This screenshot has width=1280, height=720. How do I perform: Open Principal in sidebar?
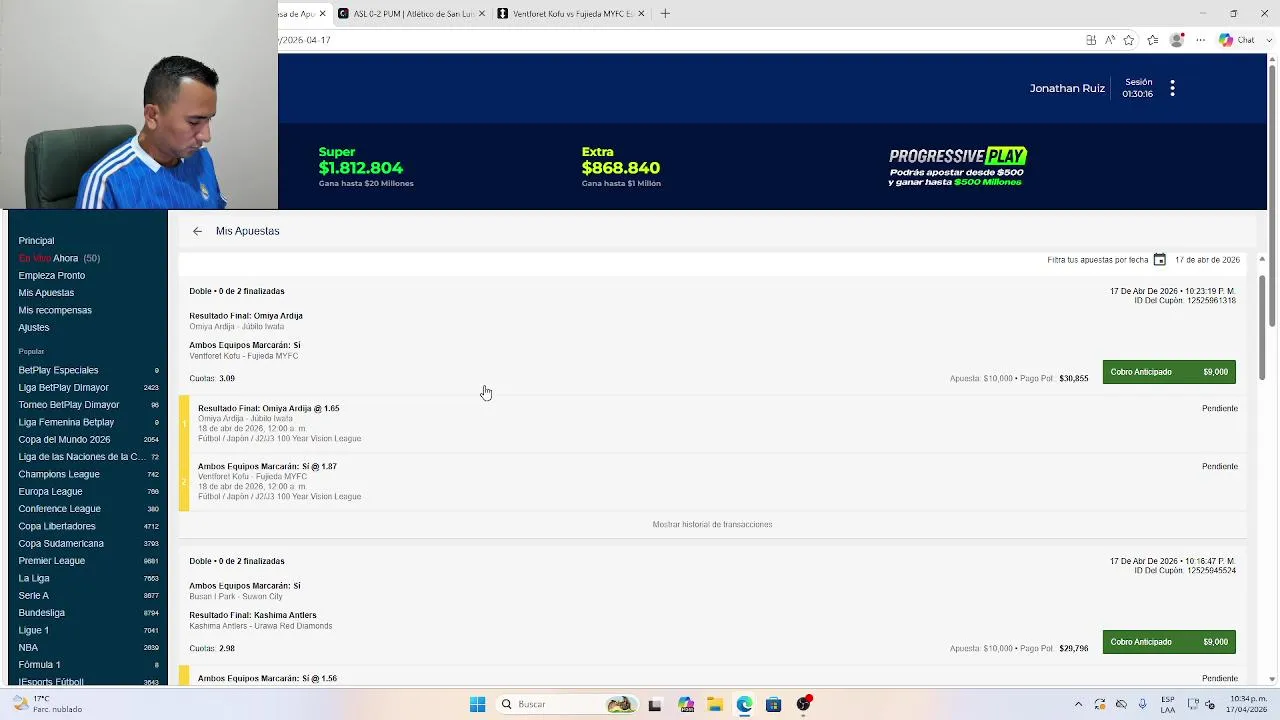coord(36,241)
